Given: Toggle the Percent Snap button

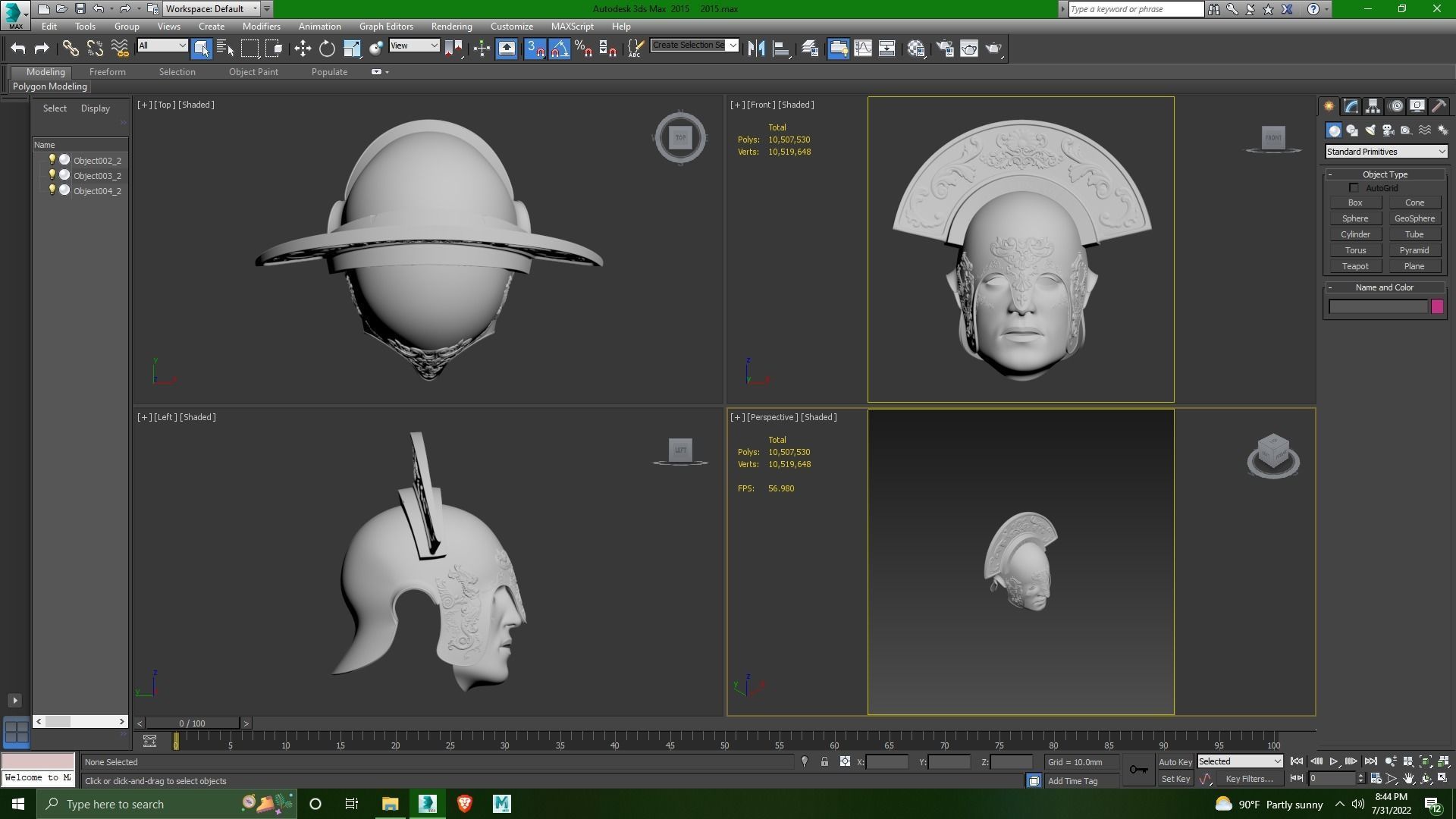Looking at the screenshot, I should click(584, 49).
